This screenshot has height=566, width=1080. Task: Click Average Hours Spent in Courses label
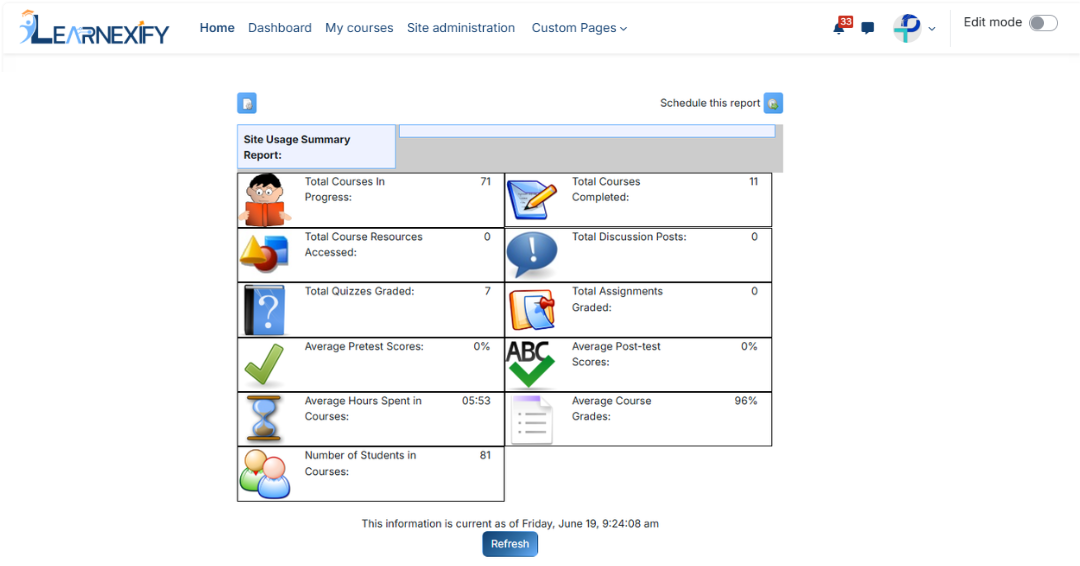(x=363, y=408)
